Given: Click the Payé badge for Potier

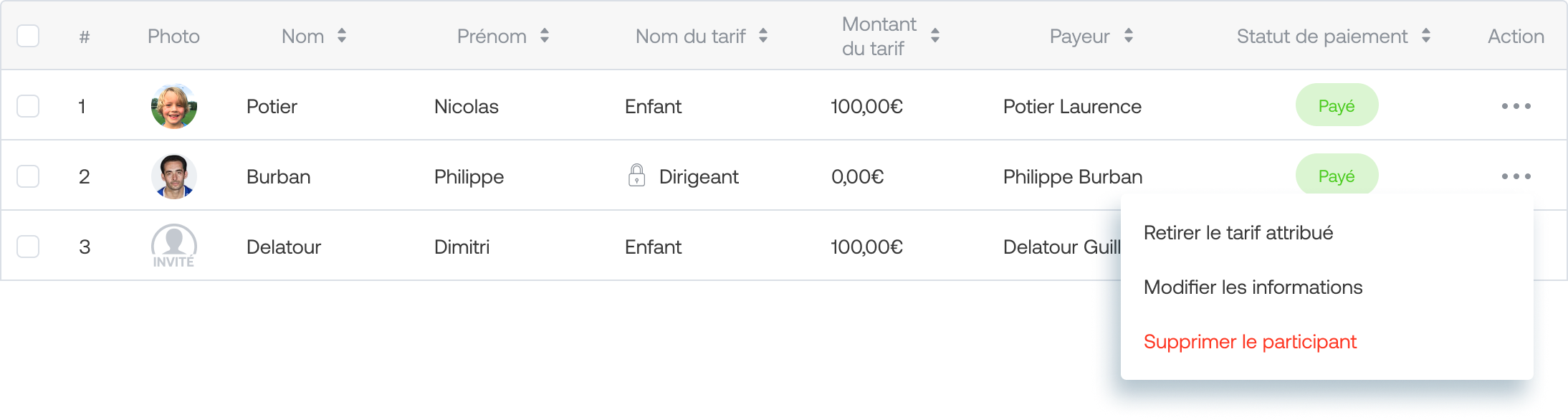Looking at the screenshot, I should [x=1337, y=105].
